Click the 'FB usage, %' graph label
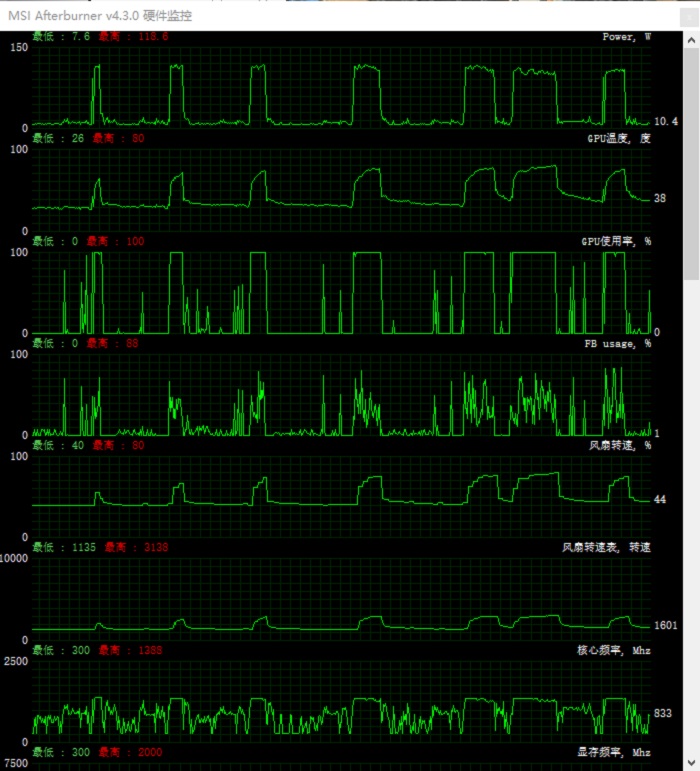This screenshot has height=771, width=700. (617, 343)
